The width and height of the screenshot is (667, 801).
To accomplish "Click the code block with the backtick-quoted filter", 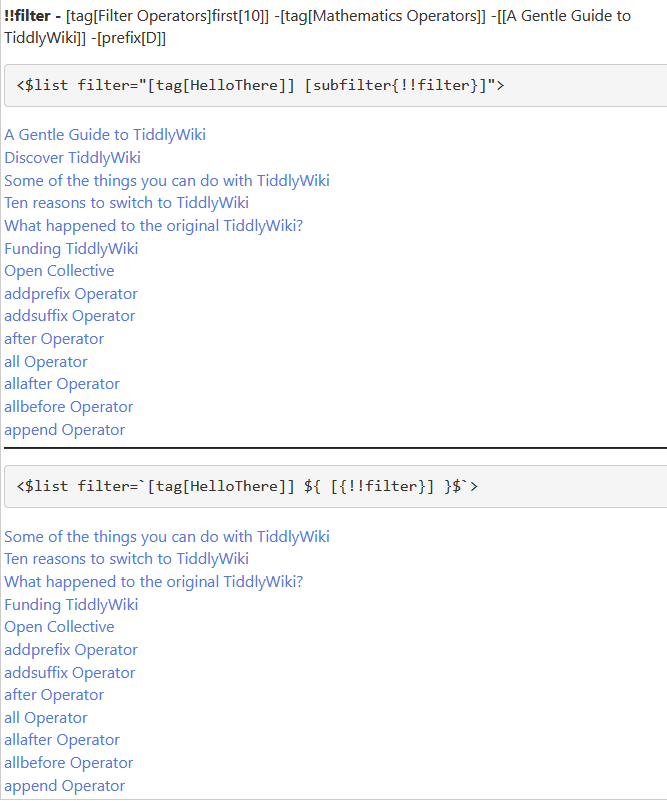I will coord(334,486).
